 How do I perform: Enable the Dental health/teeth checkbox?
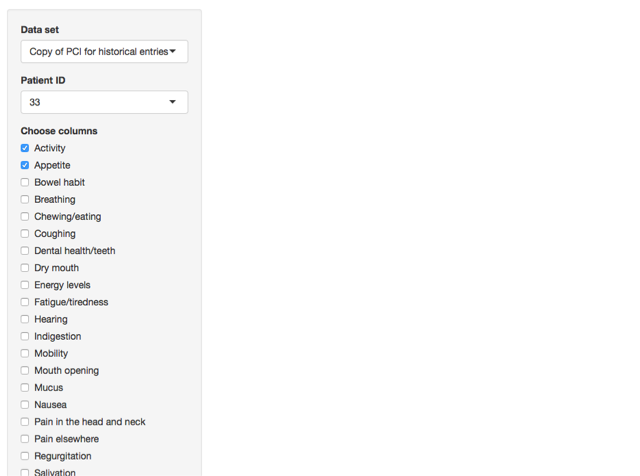(x=25, y=251)
